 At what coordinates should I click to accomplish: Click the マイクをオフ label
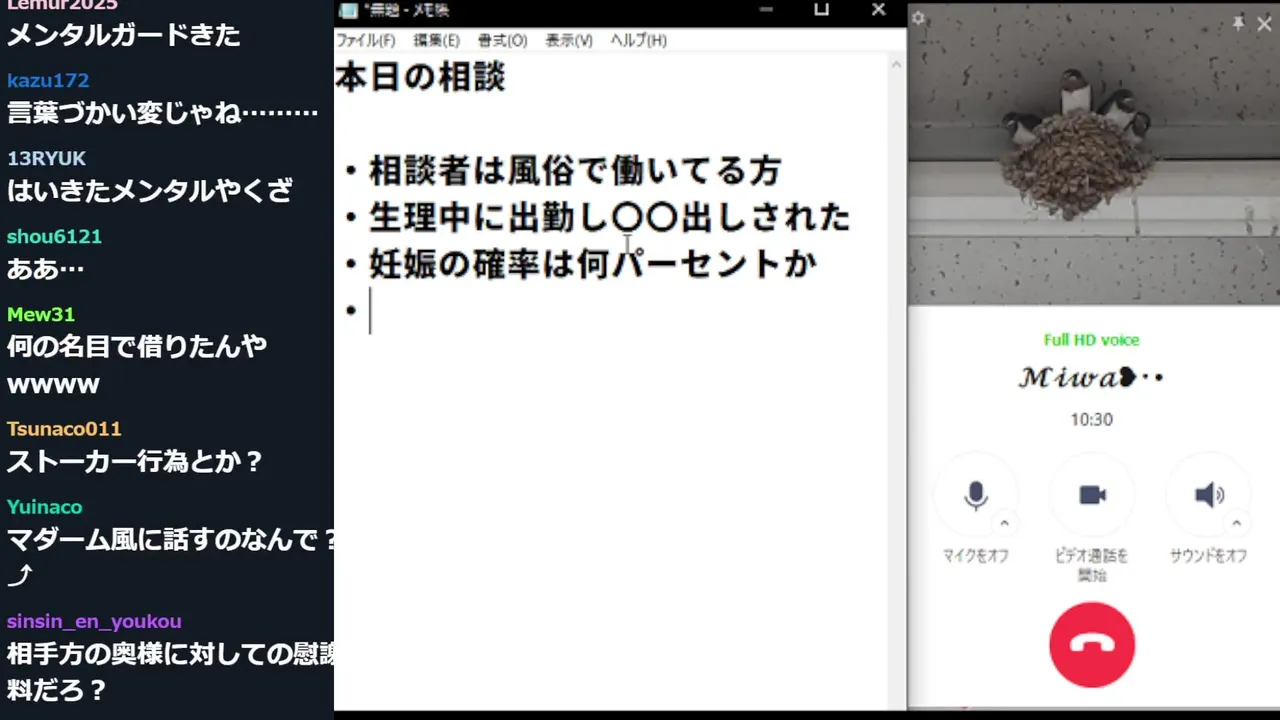point(975,556)
